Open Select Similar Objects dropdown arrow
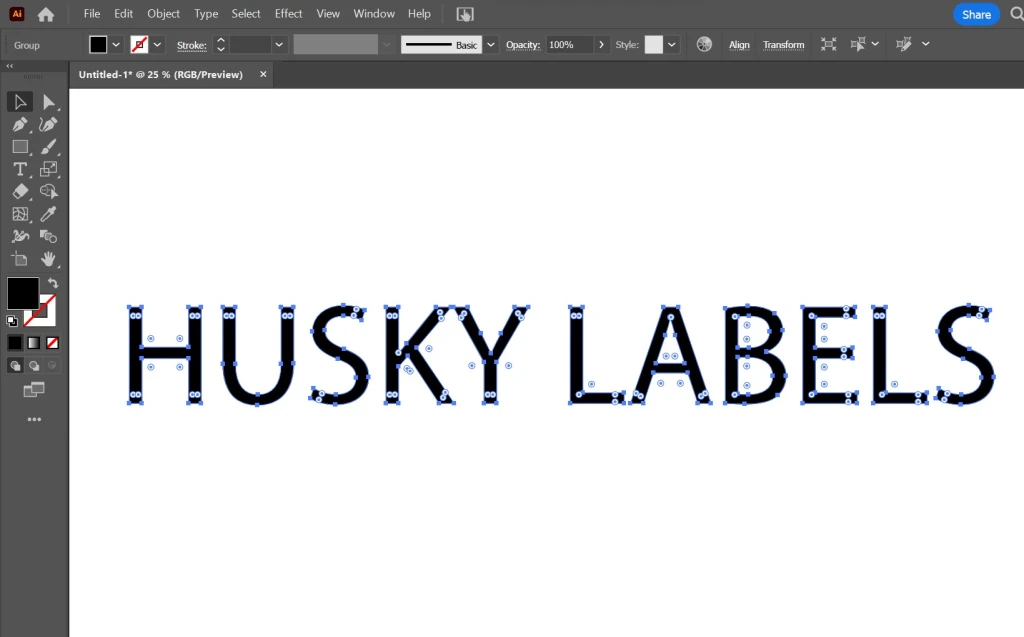The image size is (1024, 637). (x=875, y=44)
